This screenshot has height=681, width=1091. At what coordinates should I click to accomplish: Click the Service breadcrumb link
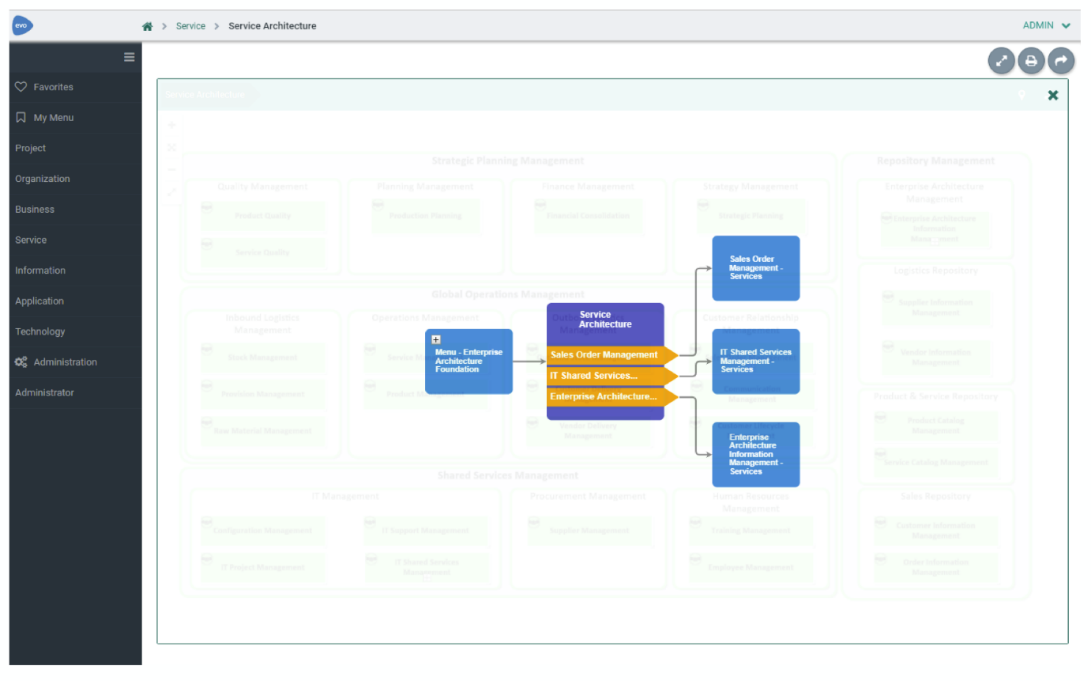191,26
